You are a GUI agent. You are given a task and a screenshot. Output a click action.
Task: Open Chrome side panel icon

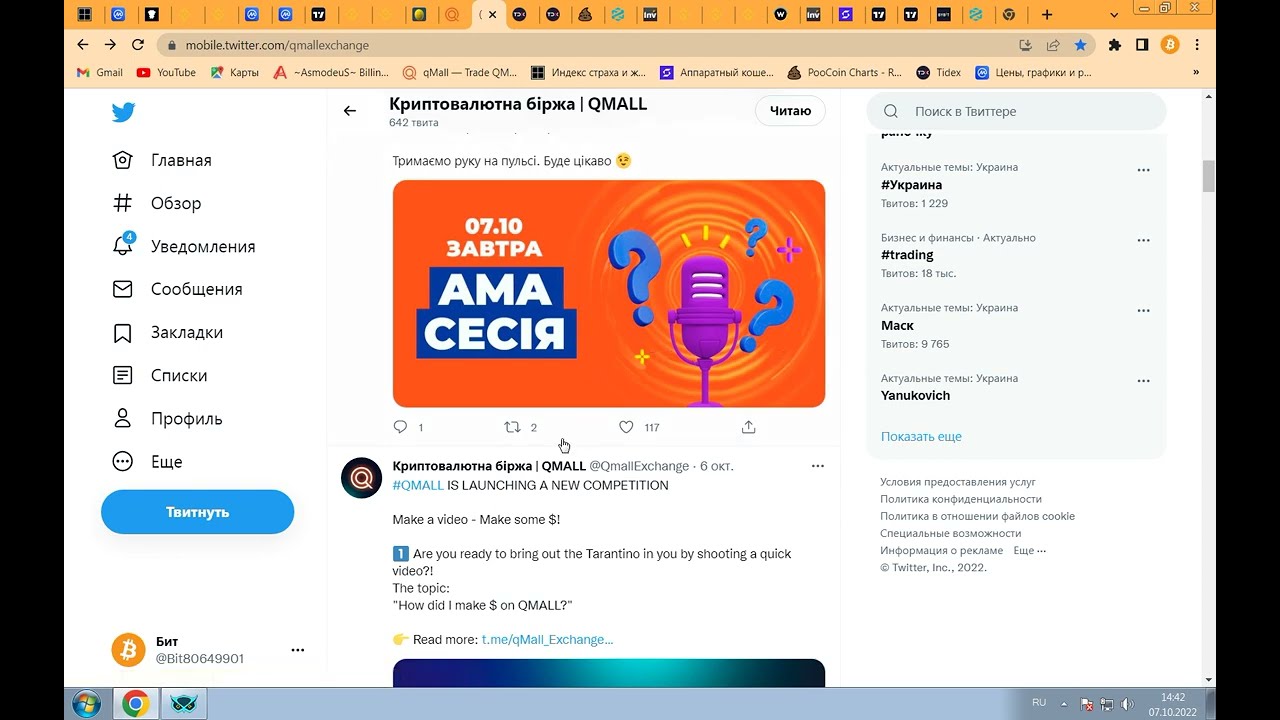pos(1142,45)
